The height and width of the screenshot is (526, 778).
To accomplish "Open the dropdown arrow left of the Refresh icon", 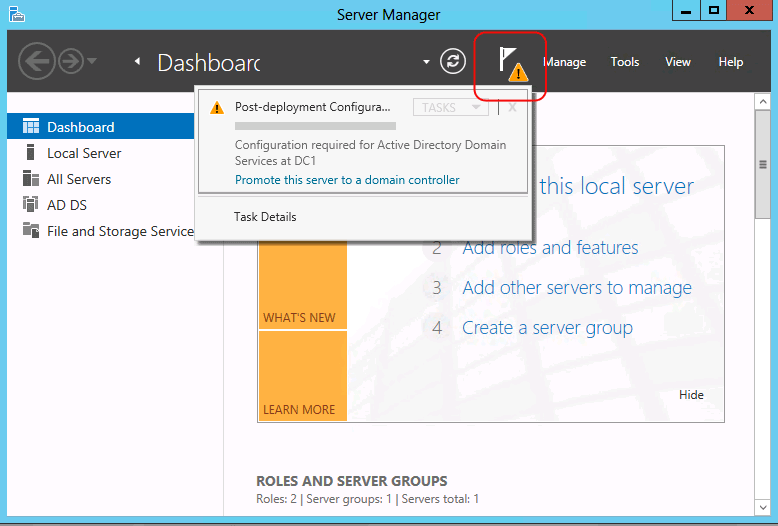I will pos(426,62).
